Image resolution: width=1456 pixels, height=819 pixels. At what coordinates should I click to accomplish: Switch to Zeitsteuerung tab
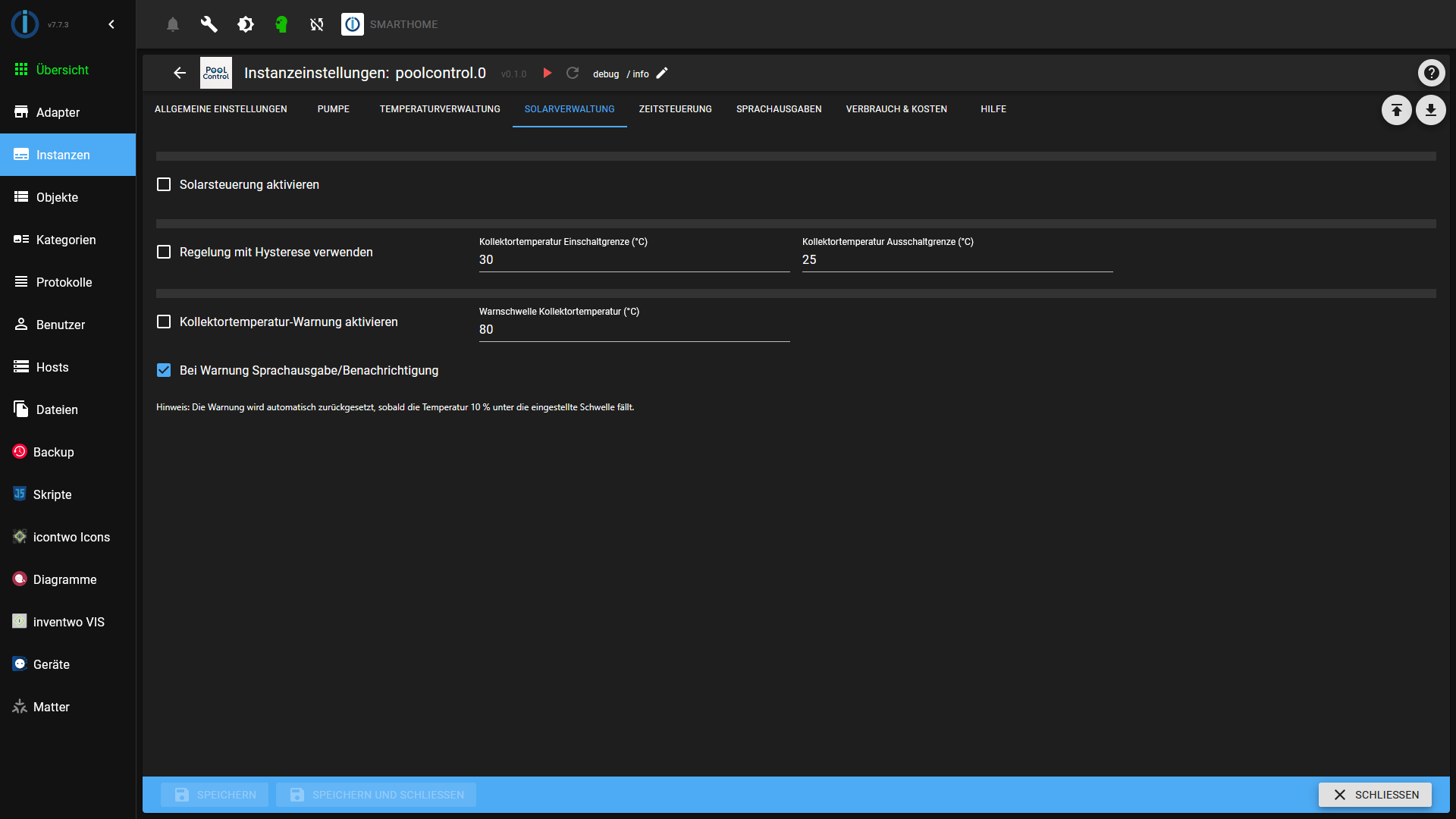(675, 109)
